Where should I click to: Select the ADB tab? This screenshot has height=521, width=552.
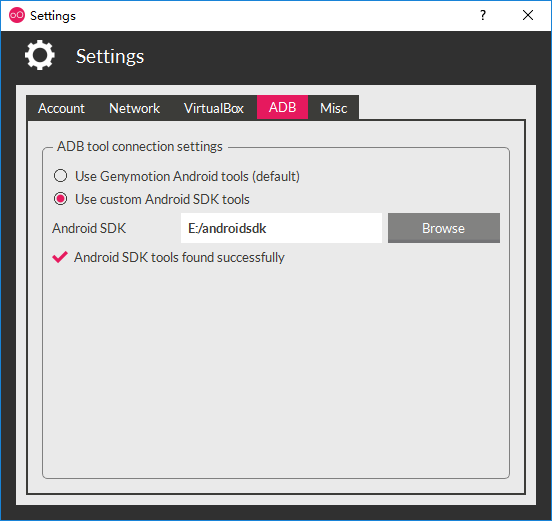pyautogui.click(x=282, y=107)
